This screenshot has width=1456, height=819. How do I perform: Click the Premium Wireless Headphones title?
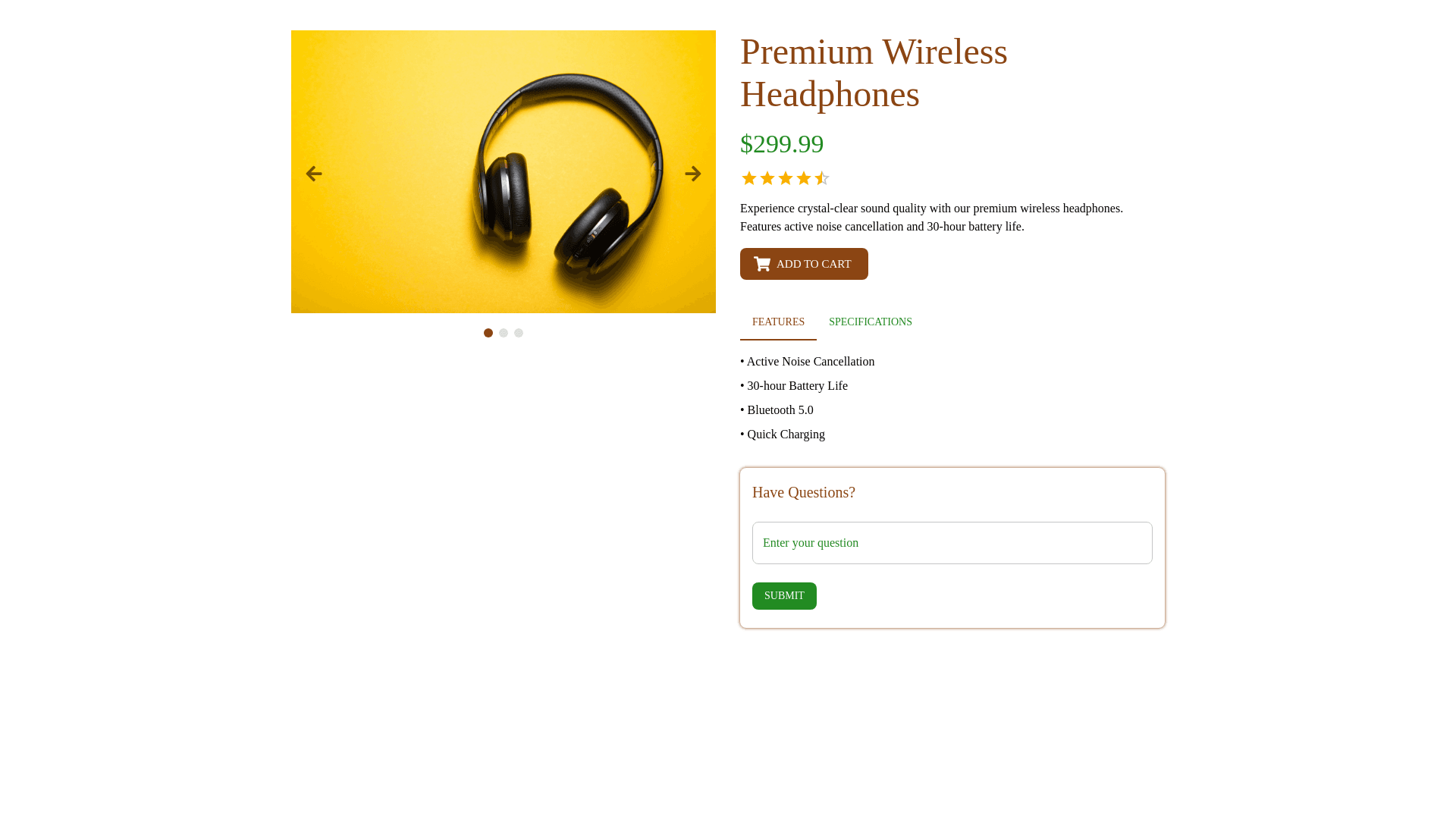(874, 73)
